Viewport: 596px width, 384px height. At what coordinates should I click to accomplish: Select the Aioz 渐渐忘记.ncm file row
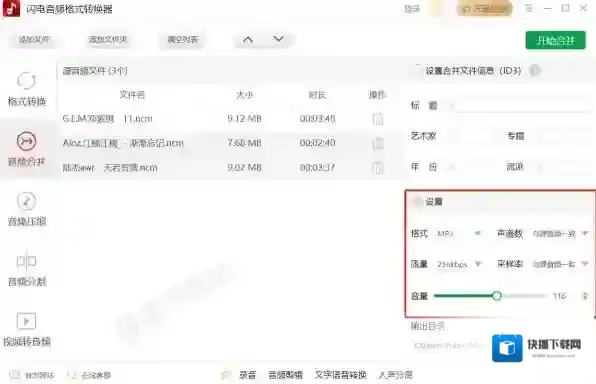click(230, 143)
